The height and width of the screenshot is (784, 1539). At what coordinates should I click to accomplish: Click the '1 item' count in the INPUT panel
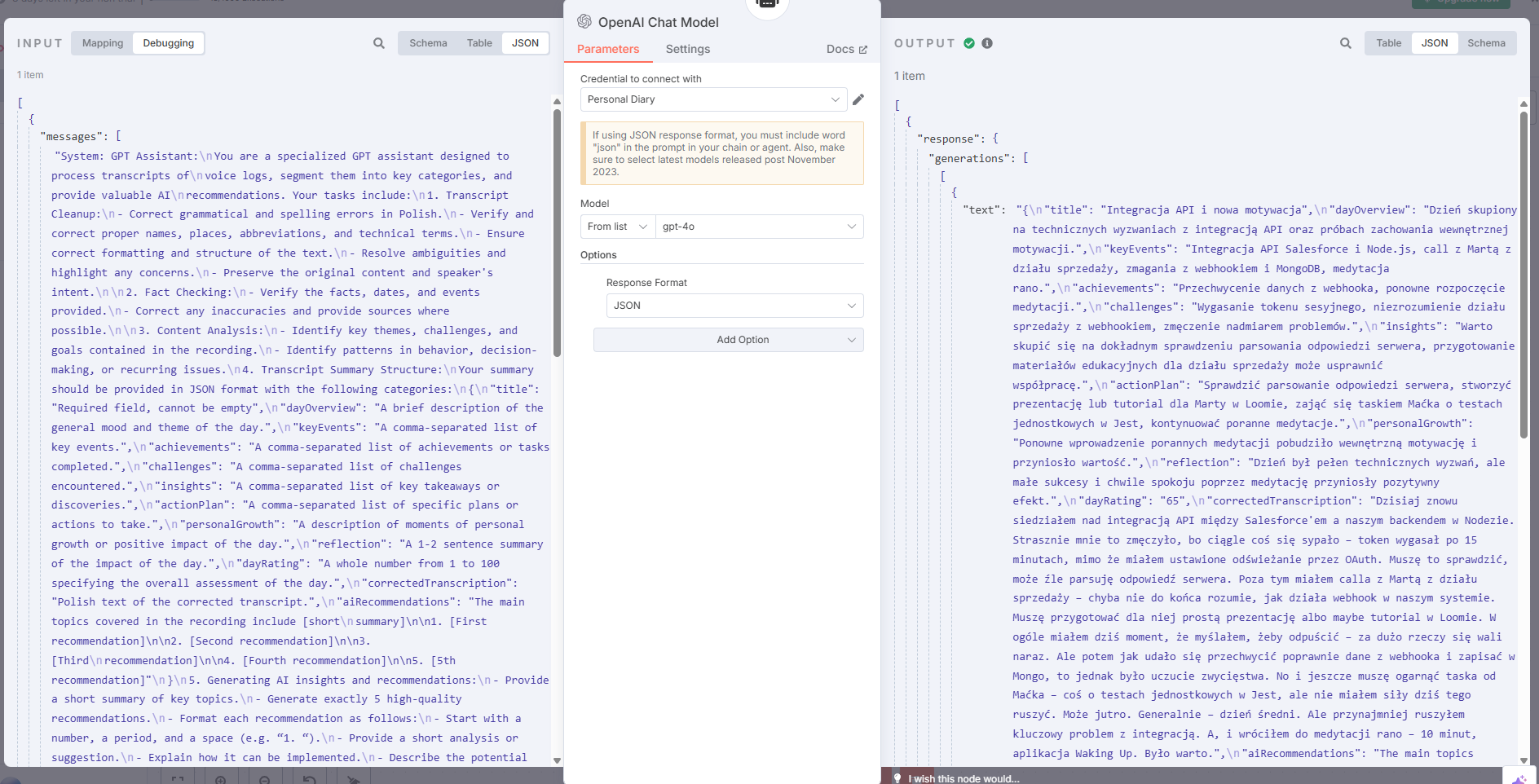coord(30,75)
